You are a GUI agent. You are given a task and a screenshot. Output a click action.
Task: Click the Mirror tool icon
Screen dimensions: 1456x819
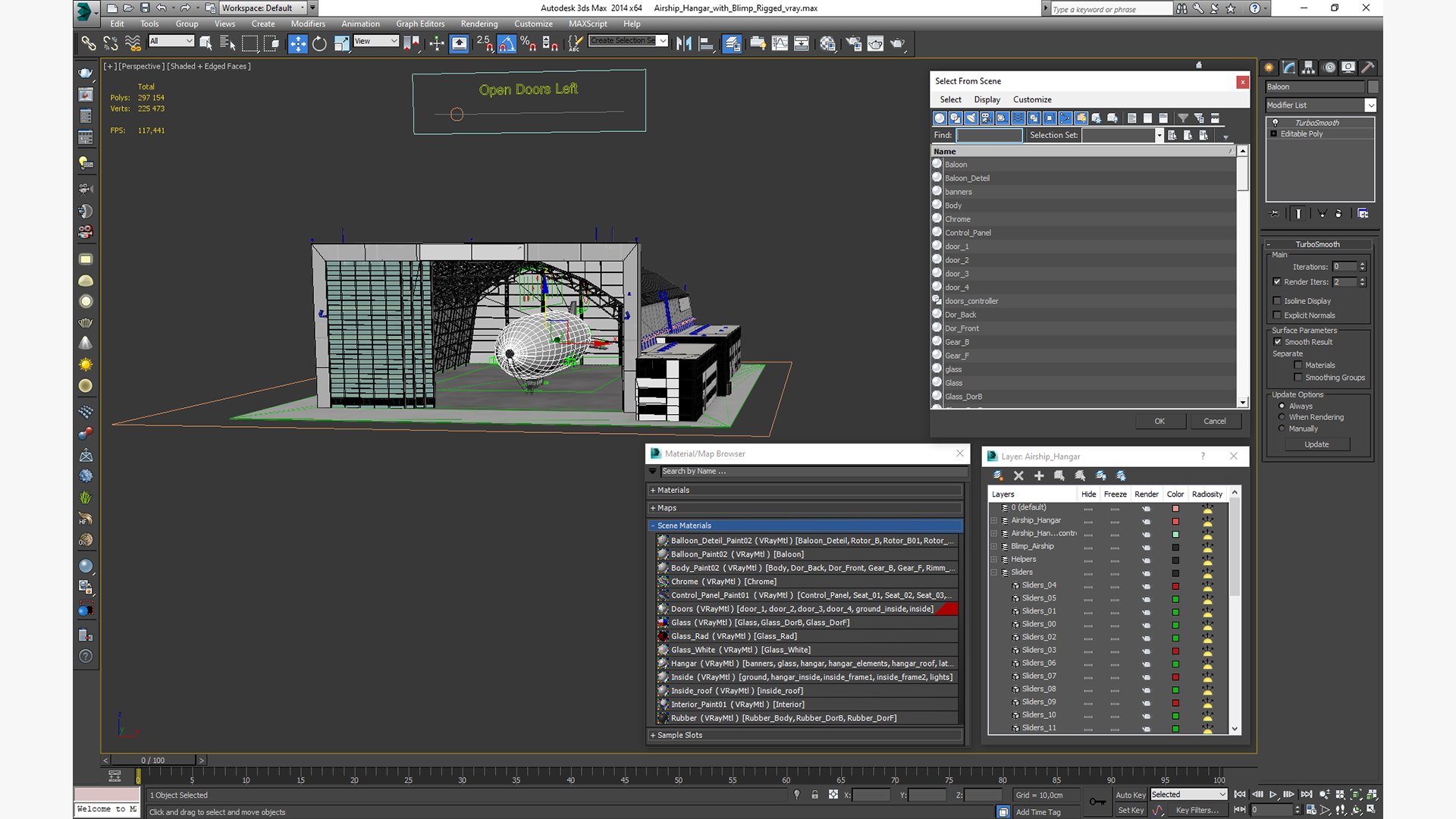pos(684,43)
